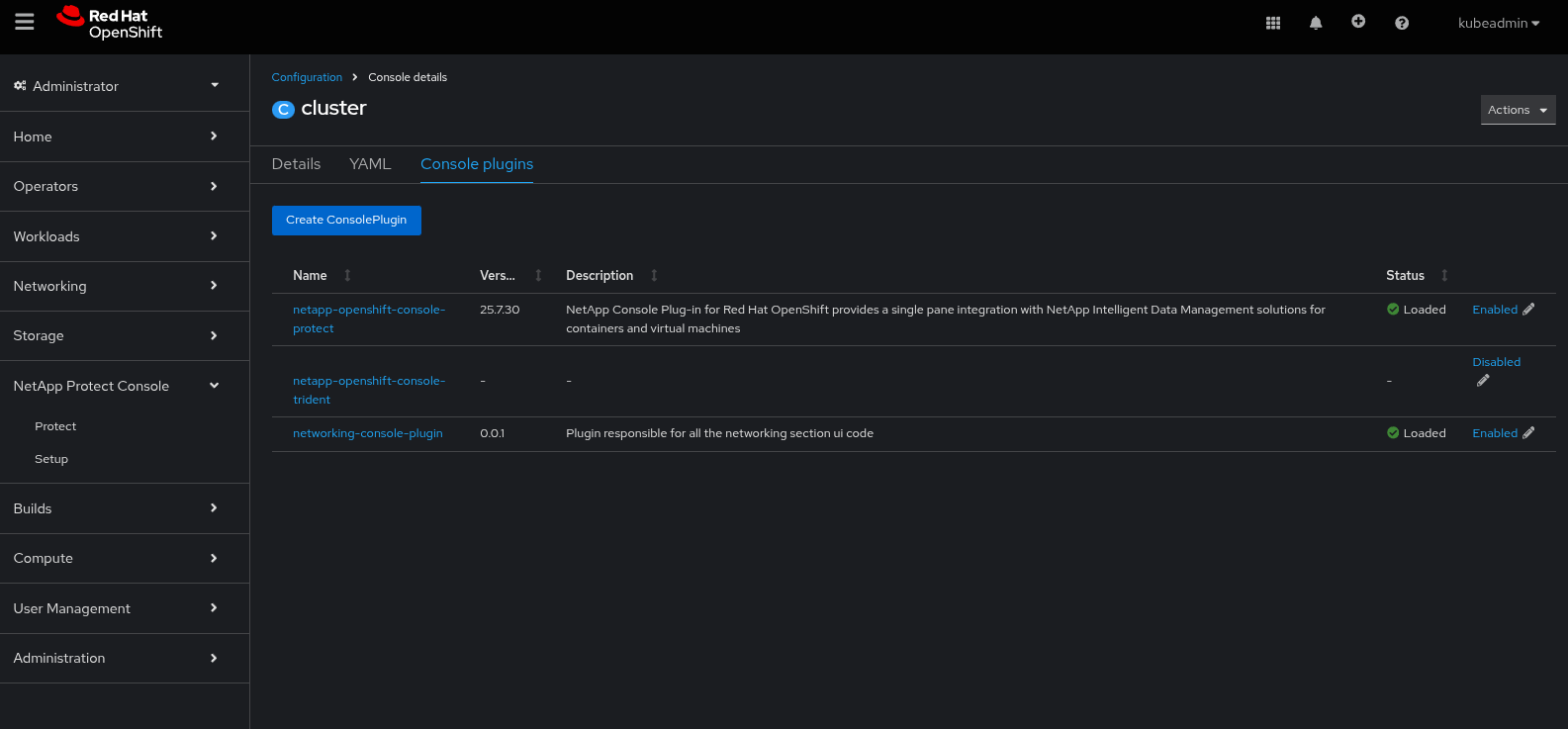Screen dimensions: 1568x729
Task: Open the help question mark icon
Action: tap(1402, 23)
